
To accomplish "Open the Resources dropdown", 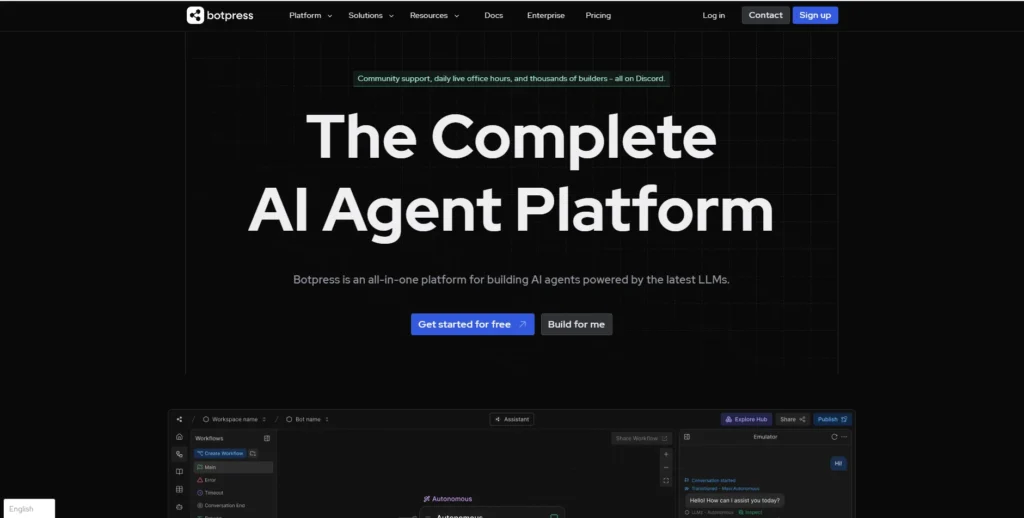I will [434, 15].
